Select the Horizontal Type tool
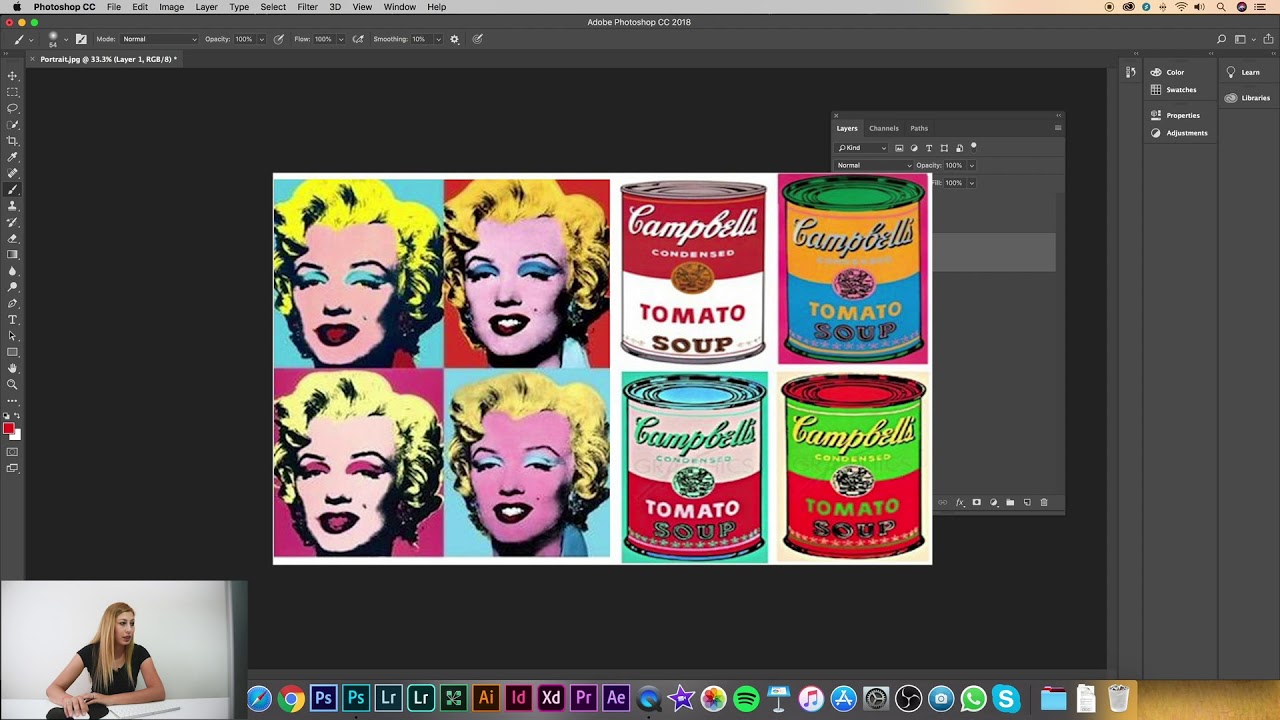Image resolution: width=1280 pixels, height=720 pixels. [x=13, y=320]
